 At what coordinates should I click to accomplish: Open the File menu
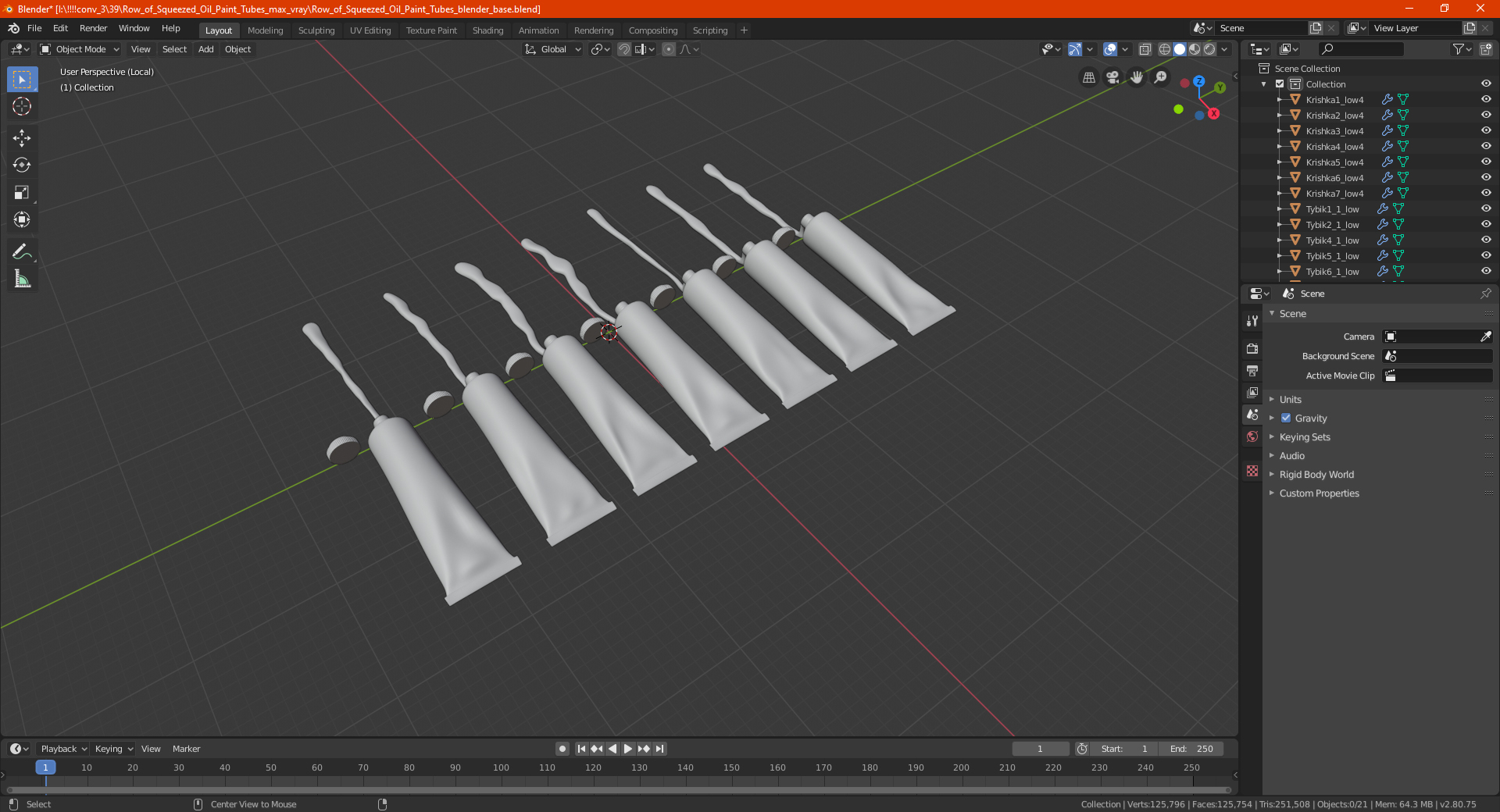34,28
